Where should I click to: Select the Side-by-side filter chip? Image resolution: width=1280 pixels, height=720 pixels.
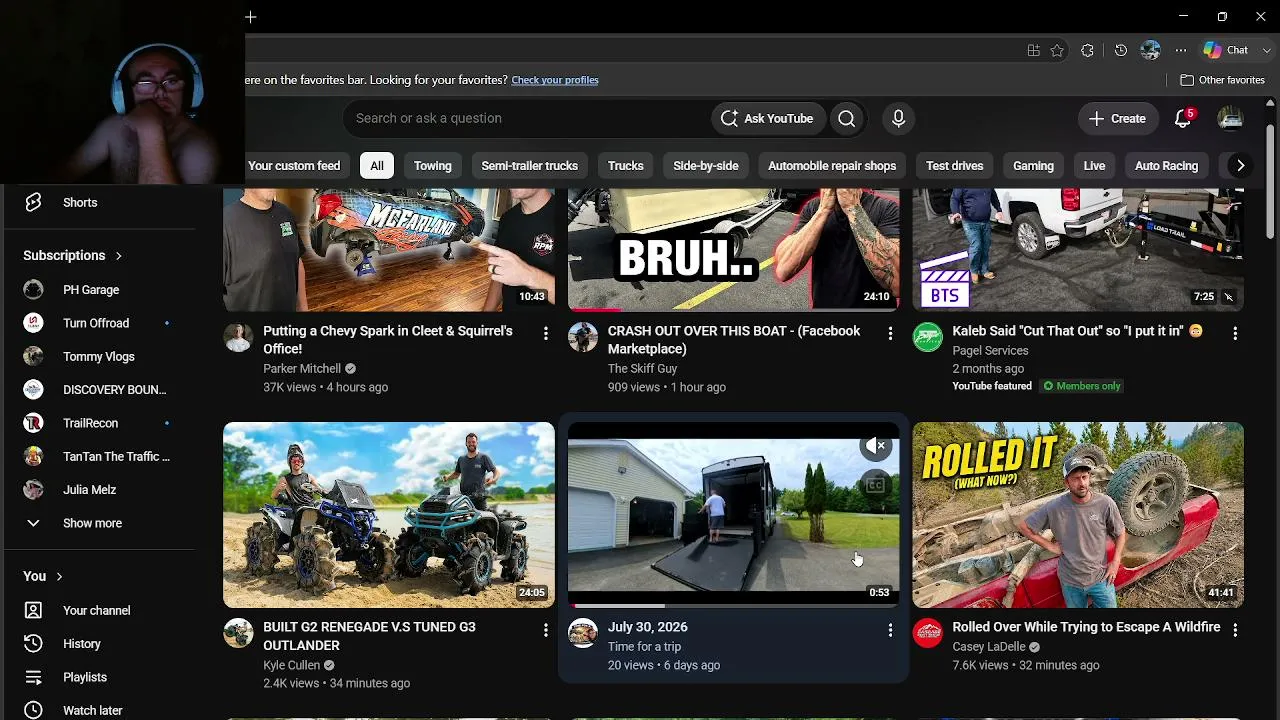pyautogui.click(x=706, y=166)
